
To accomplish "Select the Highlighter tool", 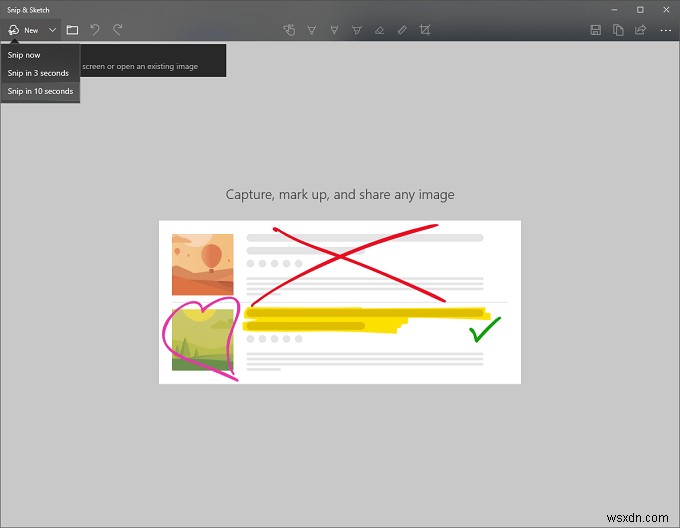I will point(357,30).
